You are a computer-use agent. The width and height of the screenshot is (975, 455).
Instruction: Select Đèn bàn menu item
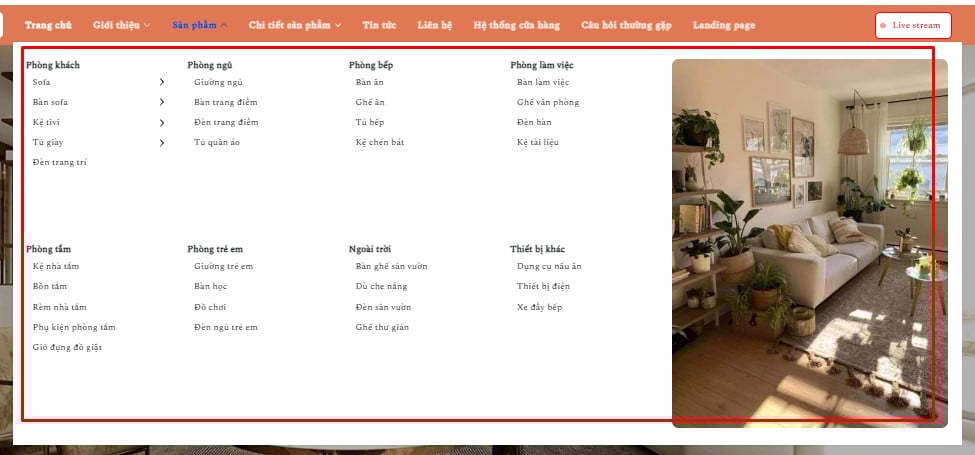pos(534,122)
